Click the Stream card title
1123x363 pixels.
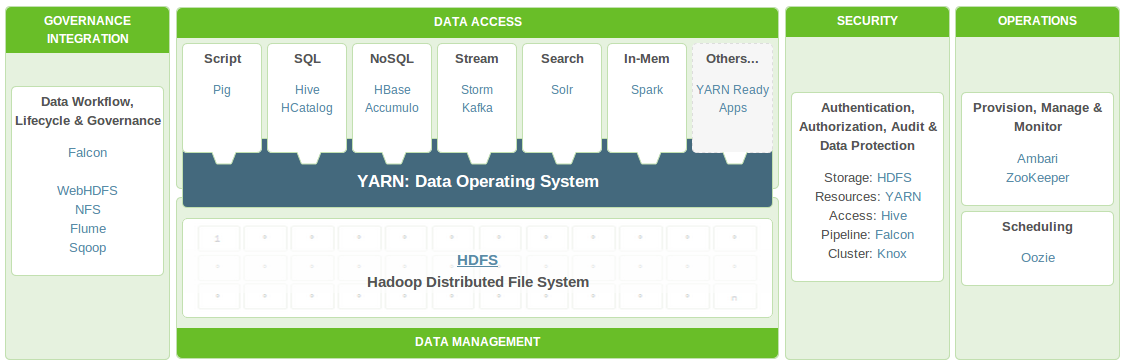(477, 59)
